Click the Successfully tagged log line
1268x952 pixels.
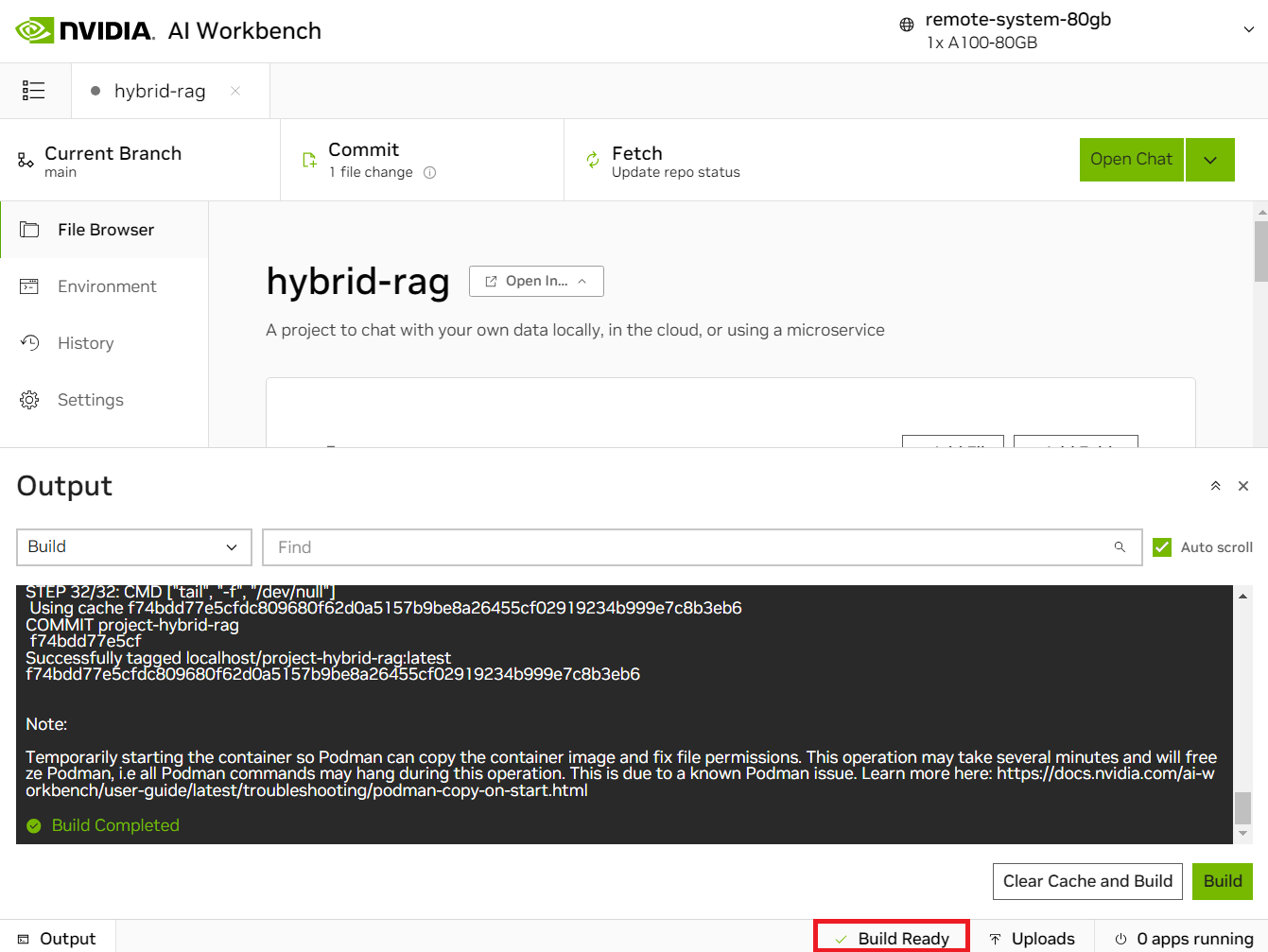click(x=238, y=658)
